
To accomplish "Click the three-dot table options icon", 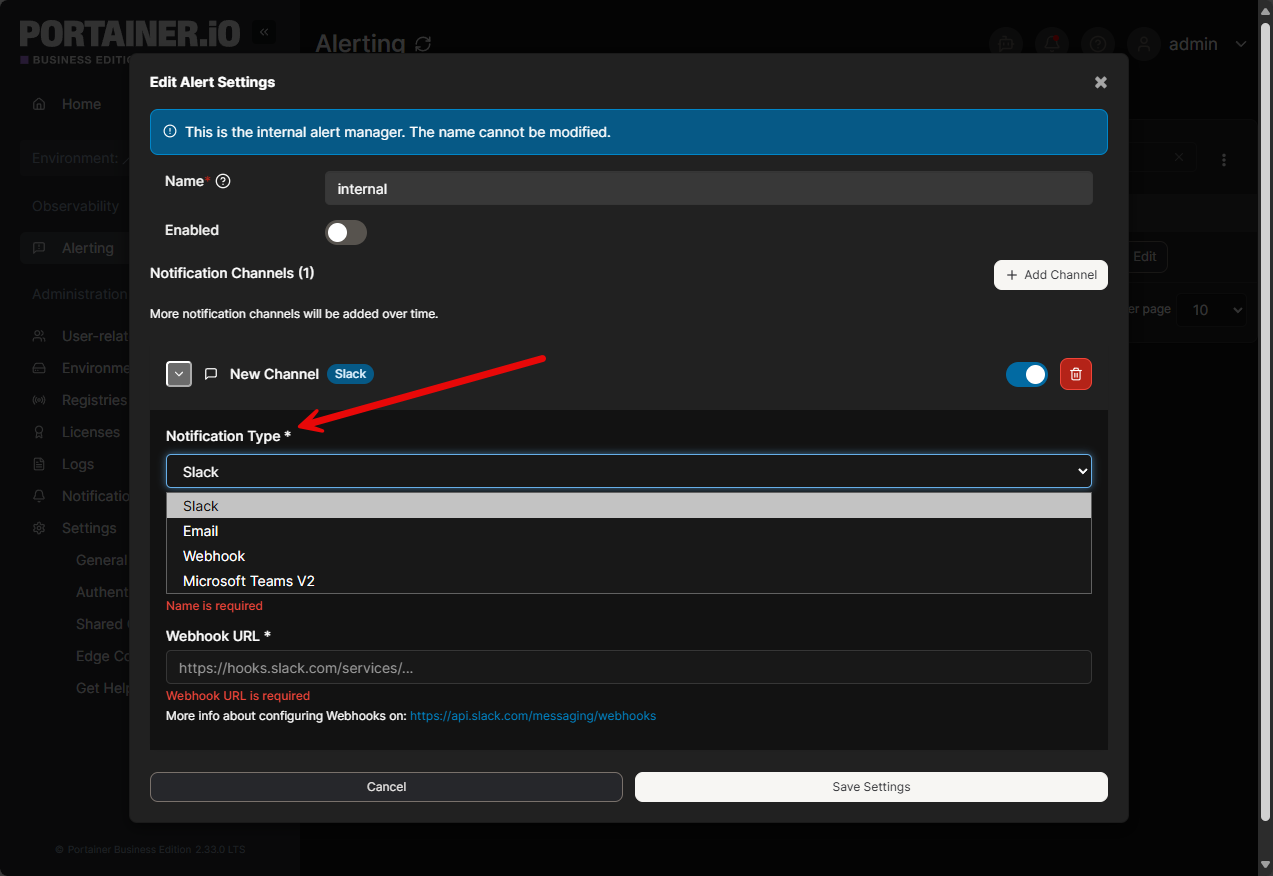I will click(1224, 160).
